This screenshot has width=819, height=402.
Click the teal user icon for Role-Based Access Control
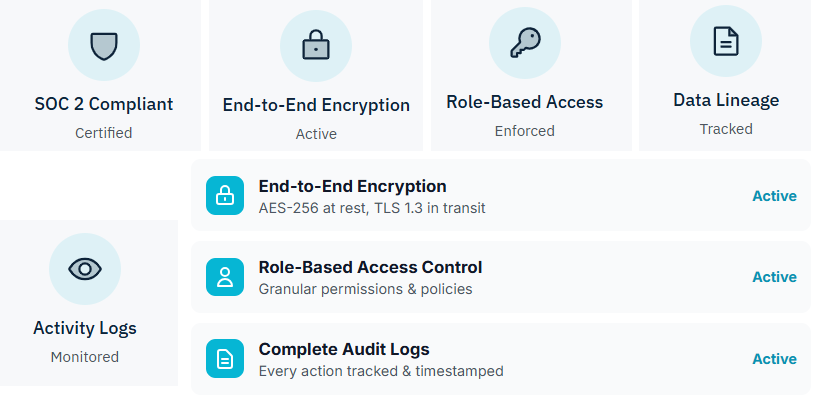coord(225,277)
